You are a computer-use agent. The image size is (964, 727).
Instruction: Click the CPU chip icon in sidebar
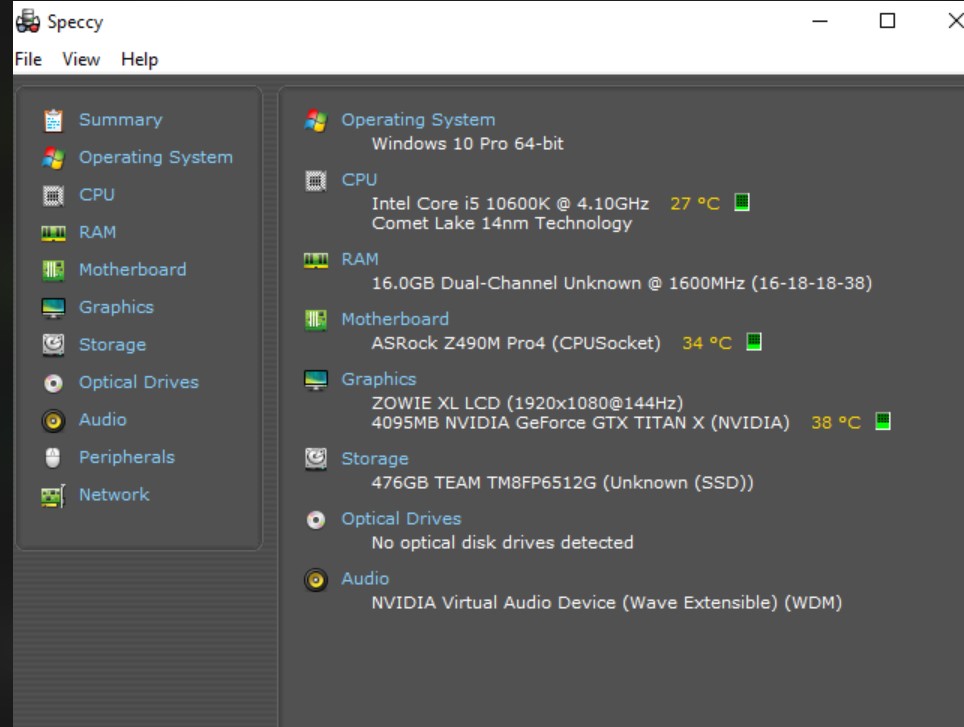pos(53,195)
